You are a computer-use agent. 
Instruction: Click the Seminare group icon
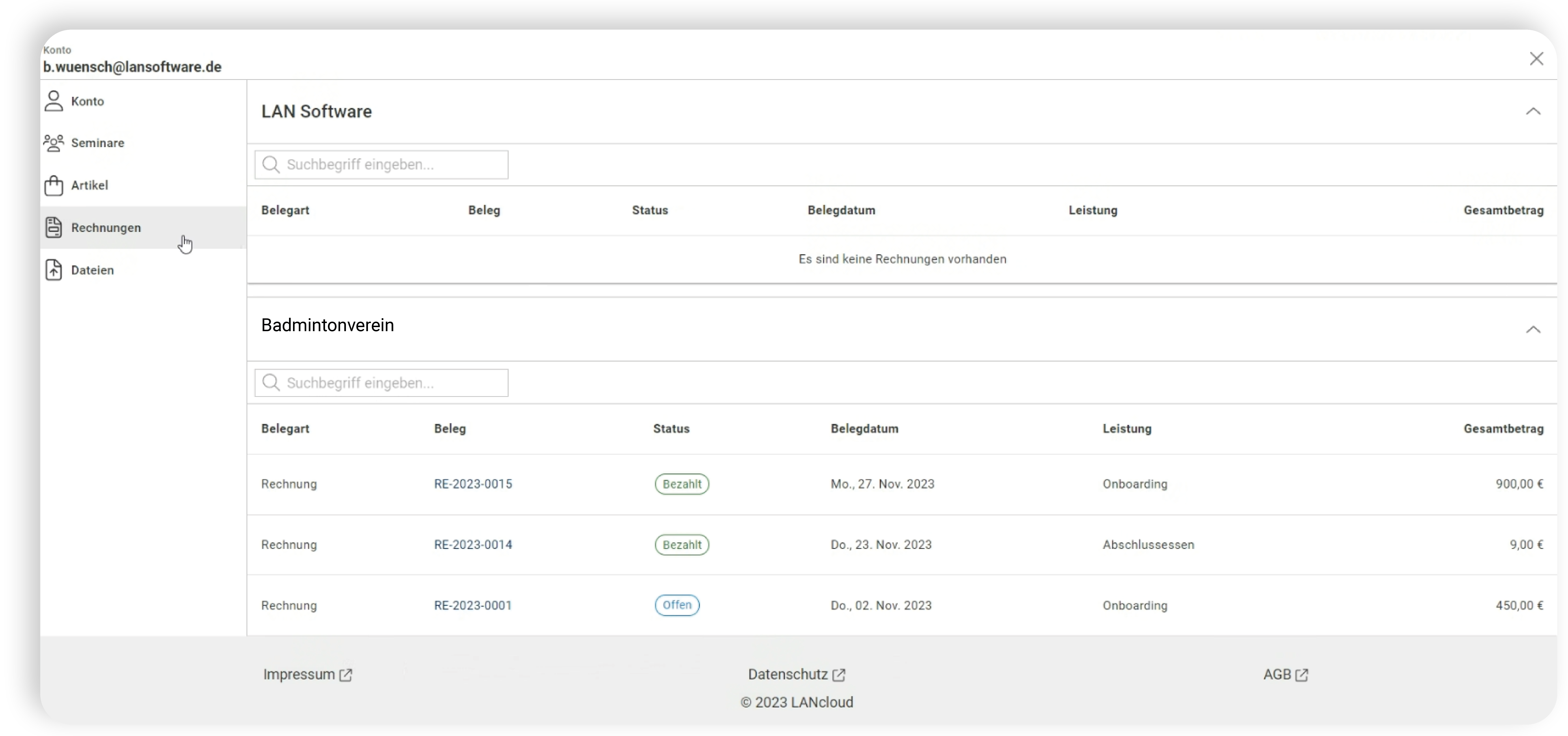54,143
